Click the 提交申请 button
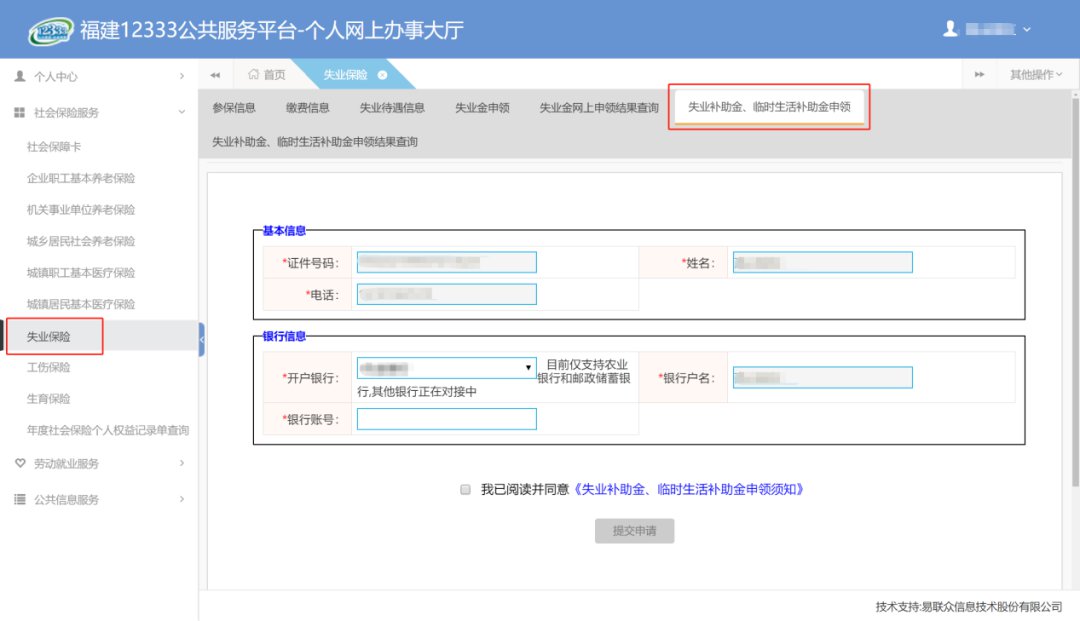 point(634,531)
